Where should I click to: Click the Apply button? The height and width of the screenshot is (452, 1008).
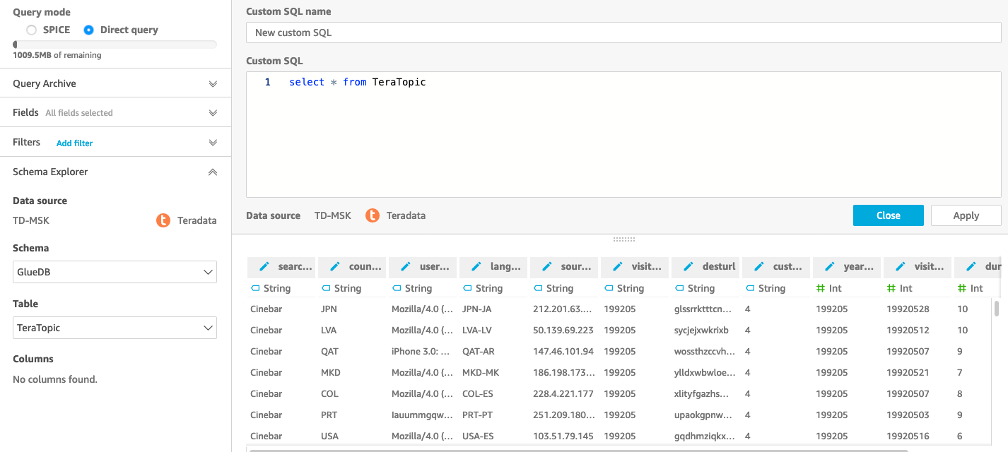965,215
